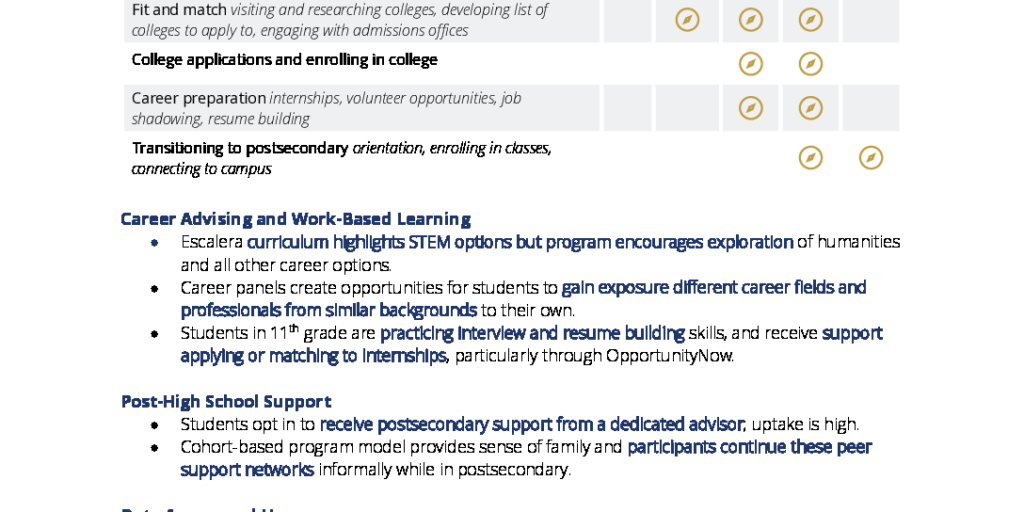Select first compass icon in College applications row
This screenshot has height=512, width=1024.
click(750, 64)
